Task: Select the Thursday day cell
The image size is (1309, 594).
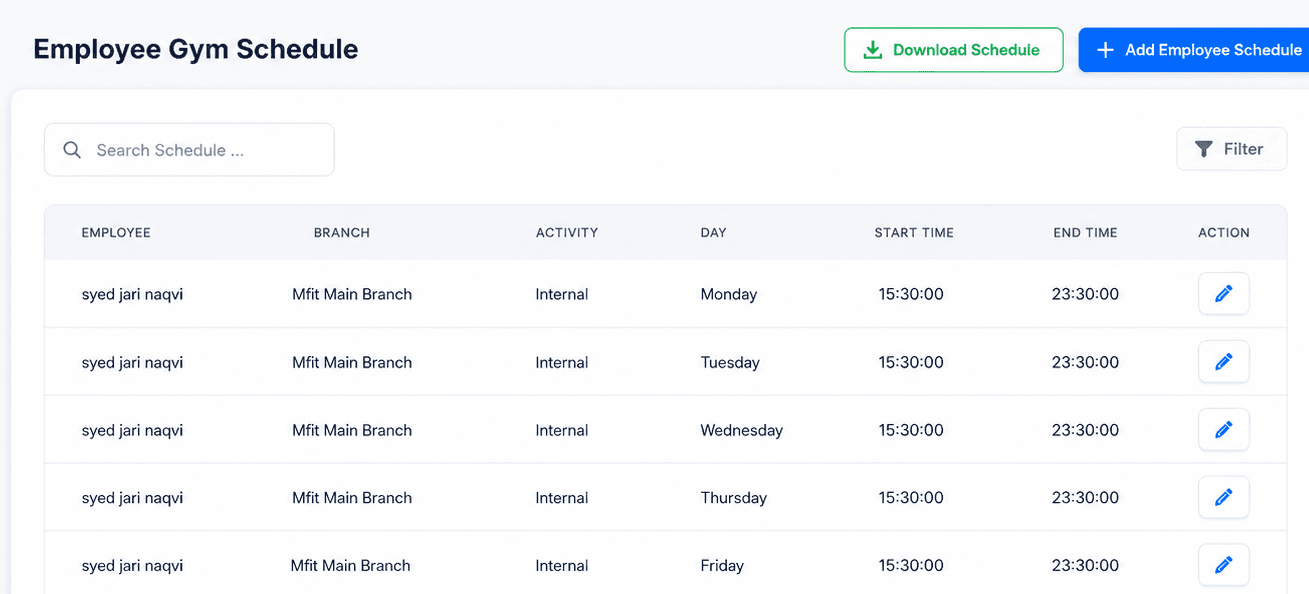Action: (x=734, y=498)
